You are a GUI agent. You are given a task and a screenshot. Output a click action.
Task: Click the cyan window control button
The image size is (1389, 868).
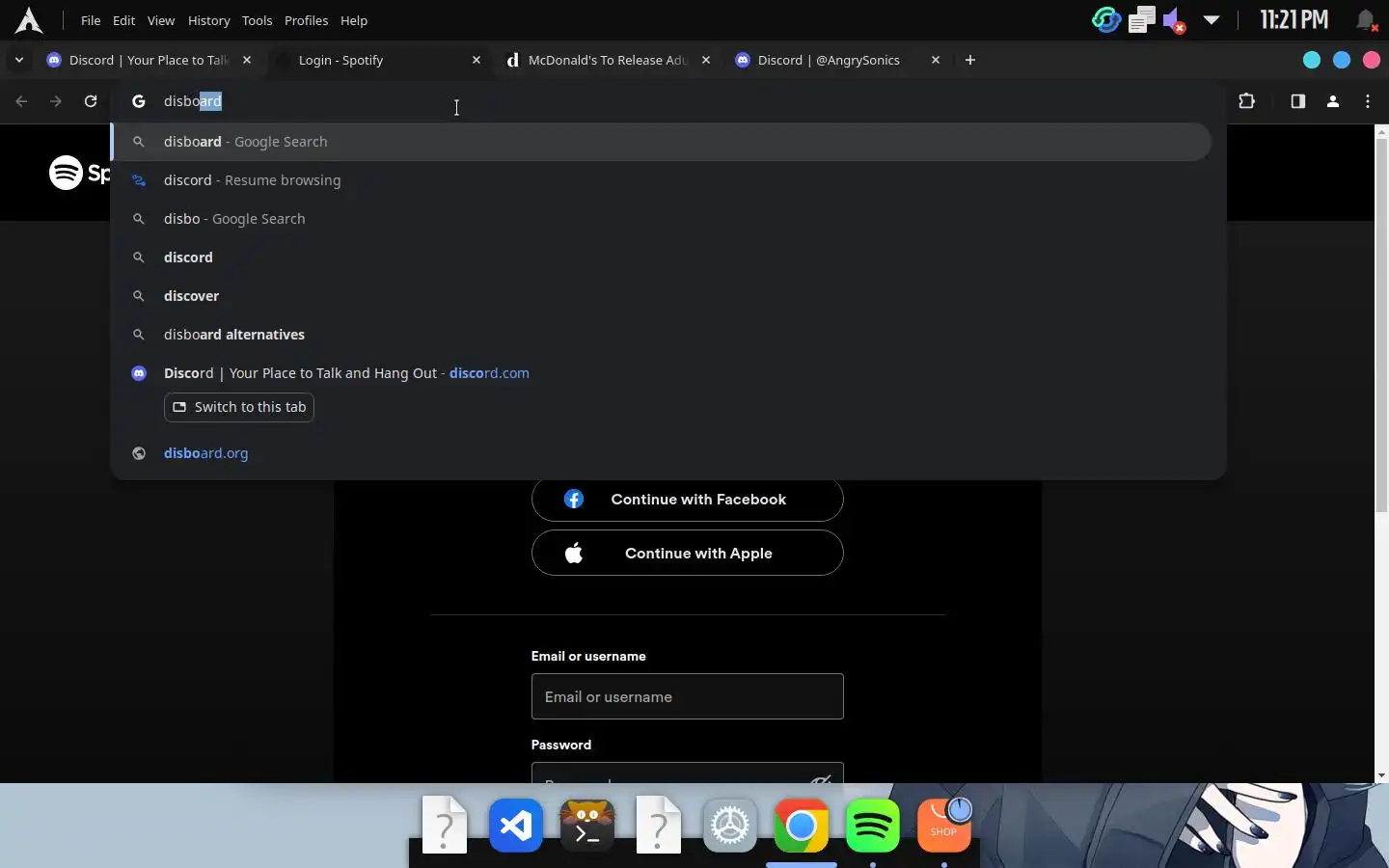(1312, 60)
